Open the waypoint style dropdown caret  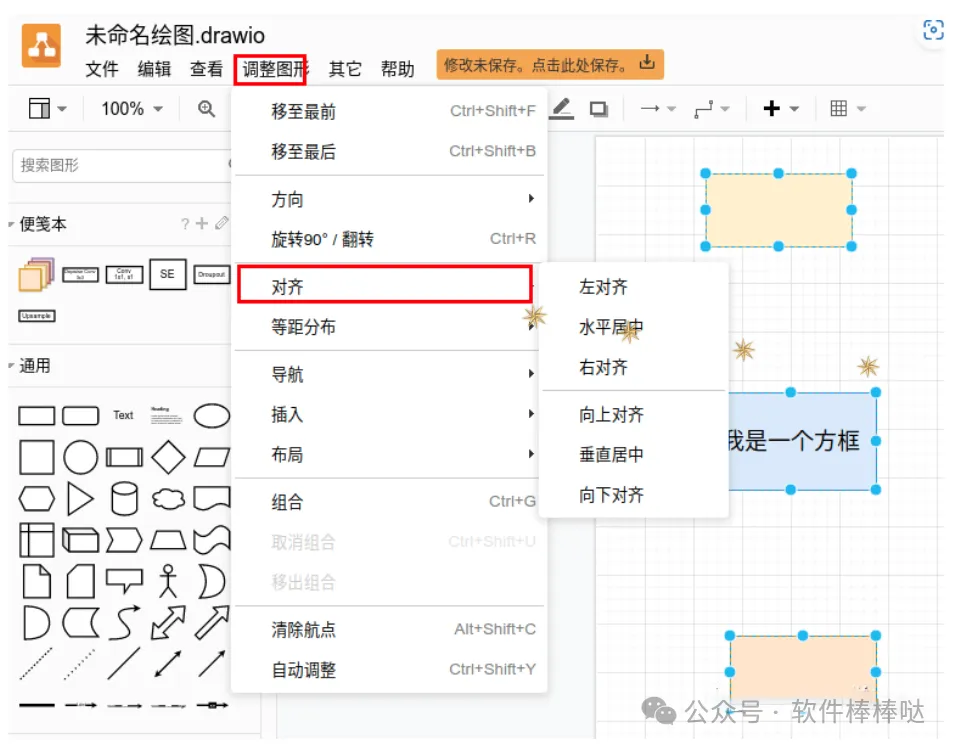725,109
